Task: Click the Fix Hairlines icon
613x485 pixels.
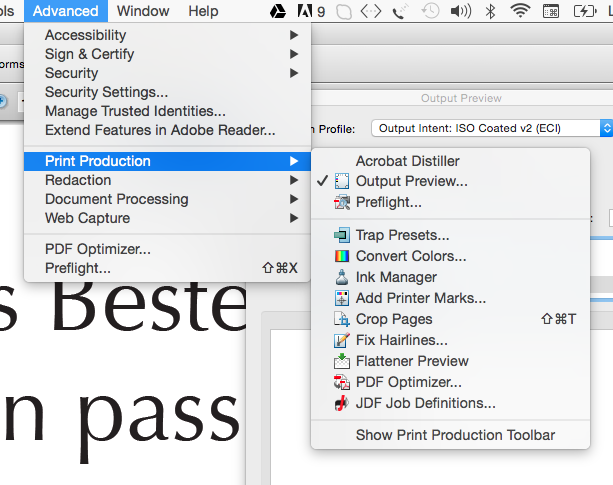Action: point(342,340)
